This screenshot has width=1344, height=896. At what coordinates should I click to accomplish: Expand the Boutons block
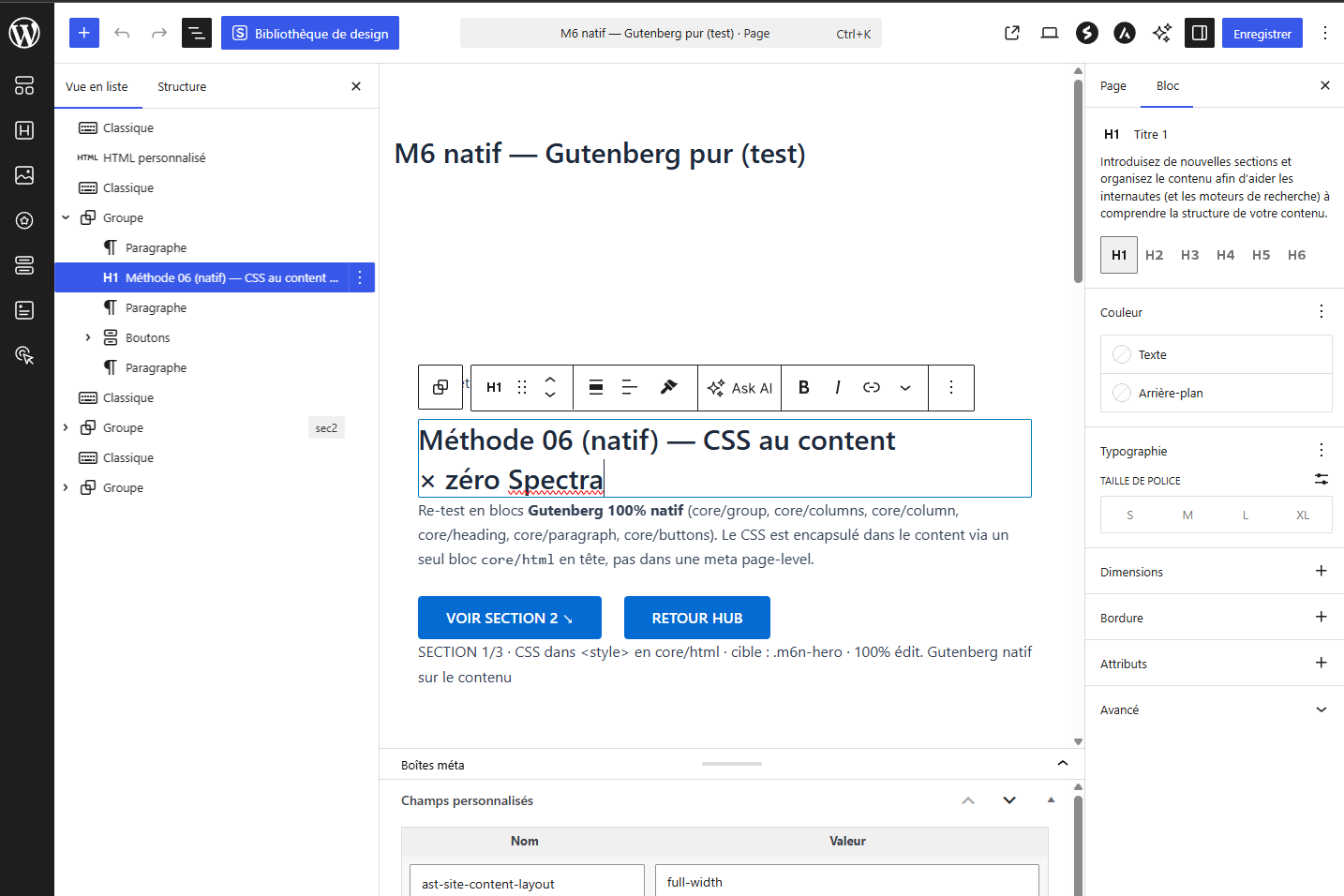coord(88,337)
